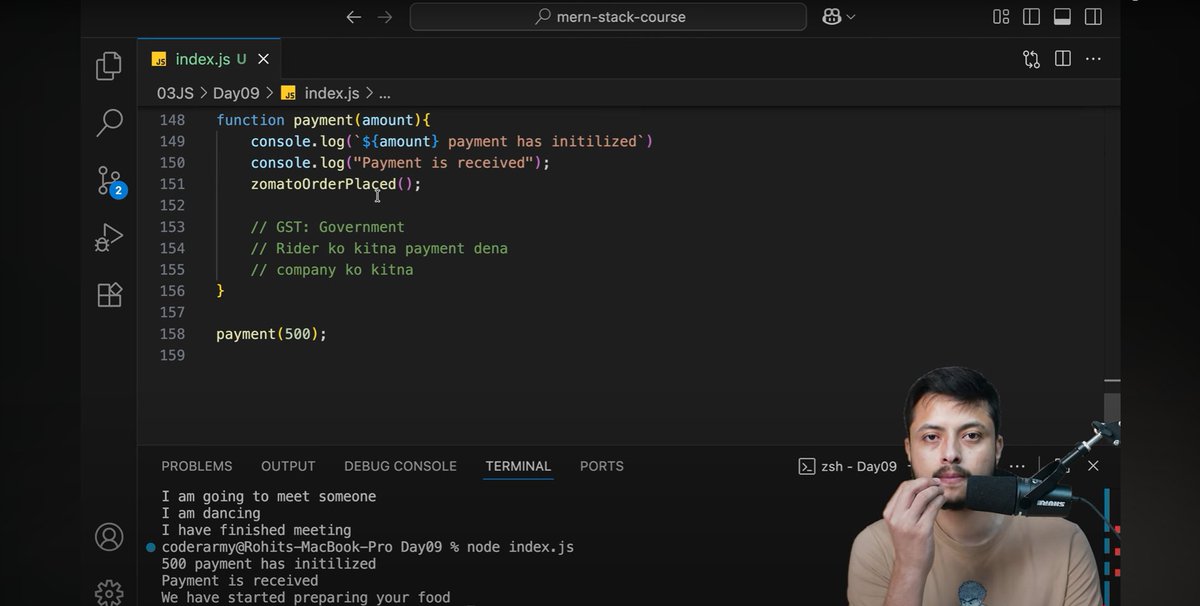Screen dimensions: 1200x606
Task: Go back with the left arrow
Action: (x=353, y=17)
